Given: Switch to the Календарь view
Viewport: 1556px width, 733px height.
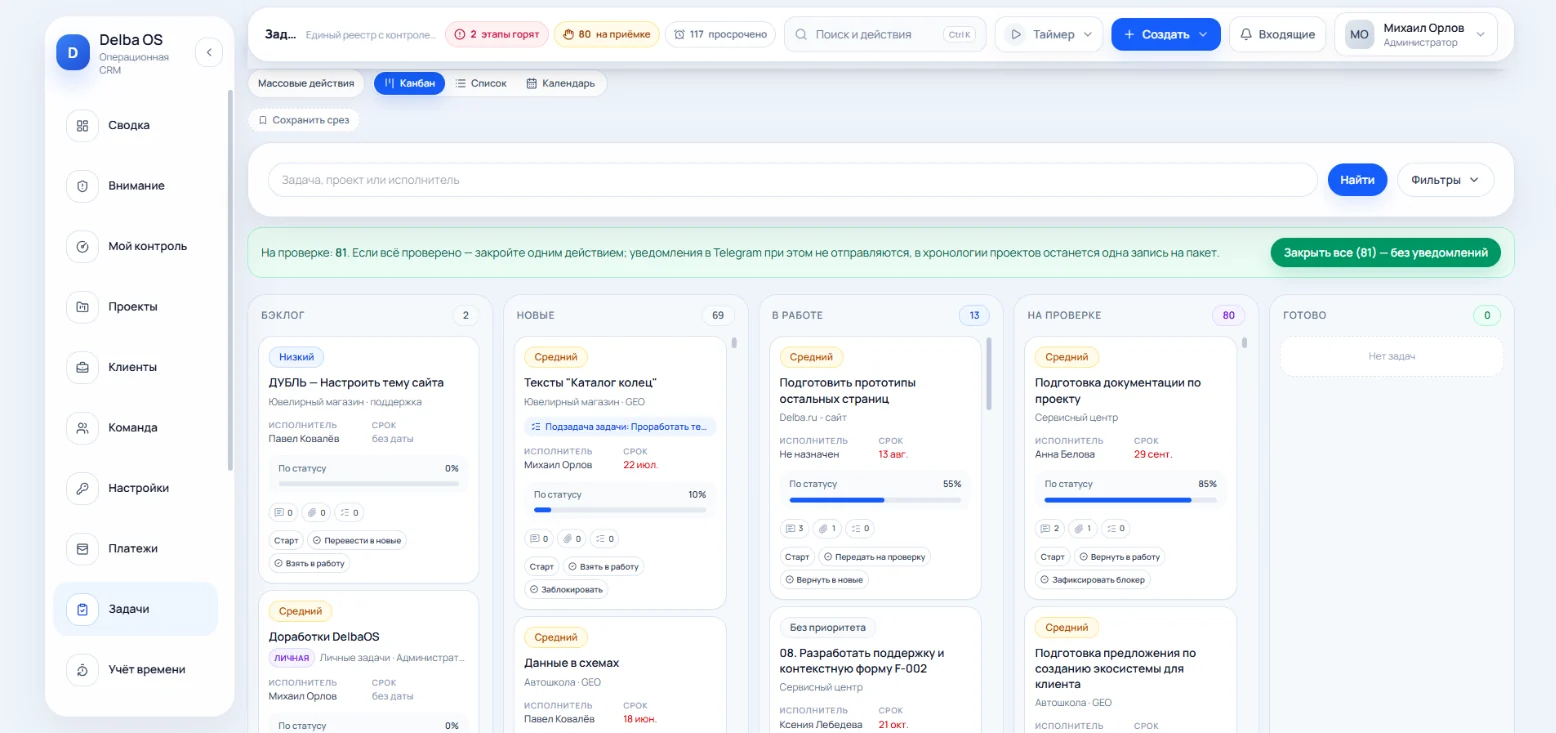Looking at the screenshot, I should coord(560,84).
